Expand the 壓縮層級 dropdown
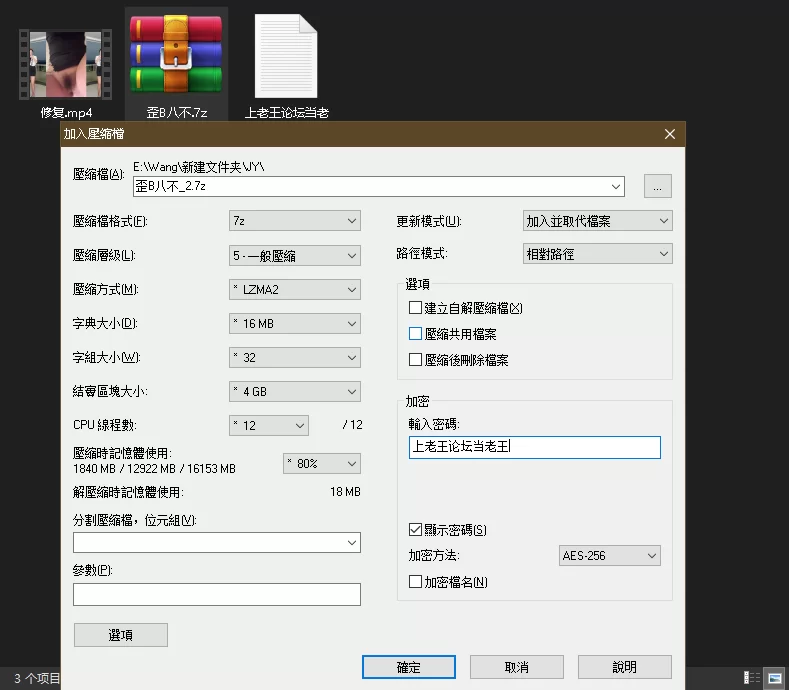This screenshot has height=690, width=789. pos(295,255)
